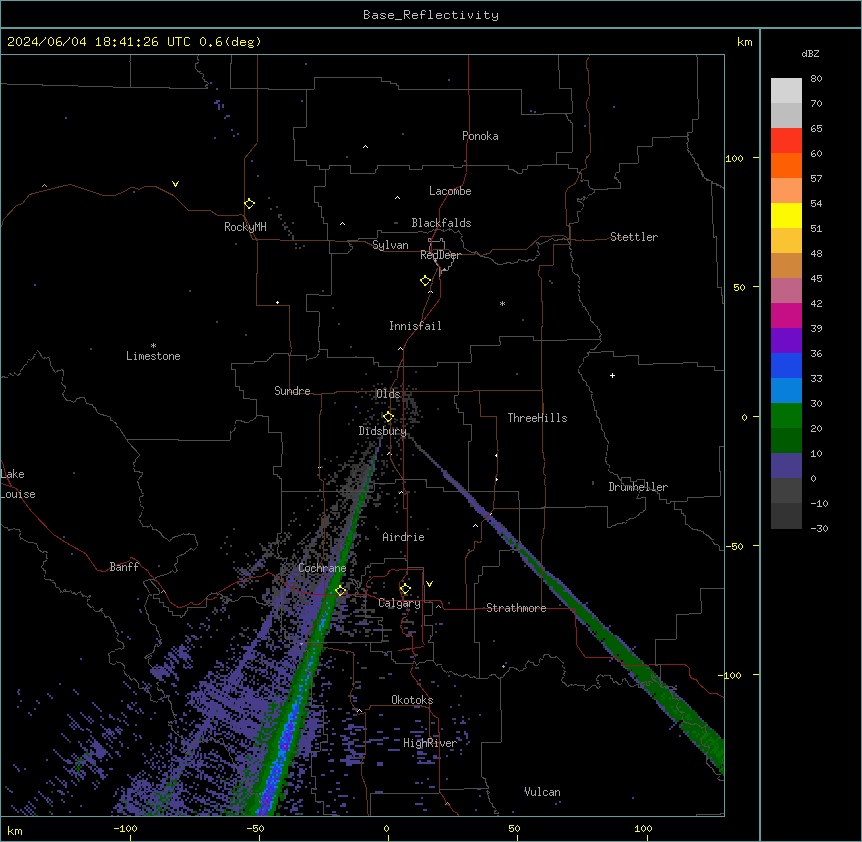Screen dimensions: 862x842
Task: Select the Okotoks label
Action: coord(412,700)
